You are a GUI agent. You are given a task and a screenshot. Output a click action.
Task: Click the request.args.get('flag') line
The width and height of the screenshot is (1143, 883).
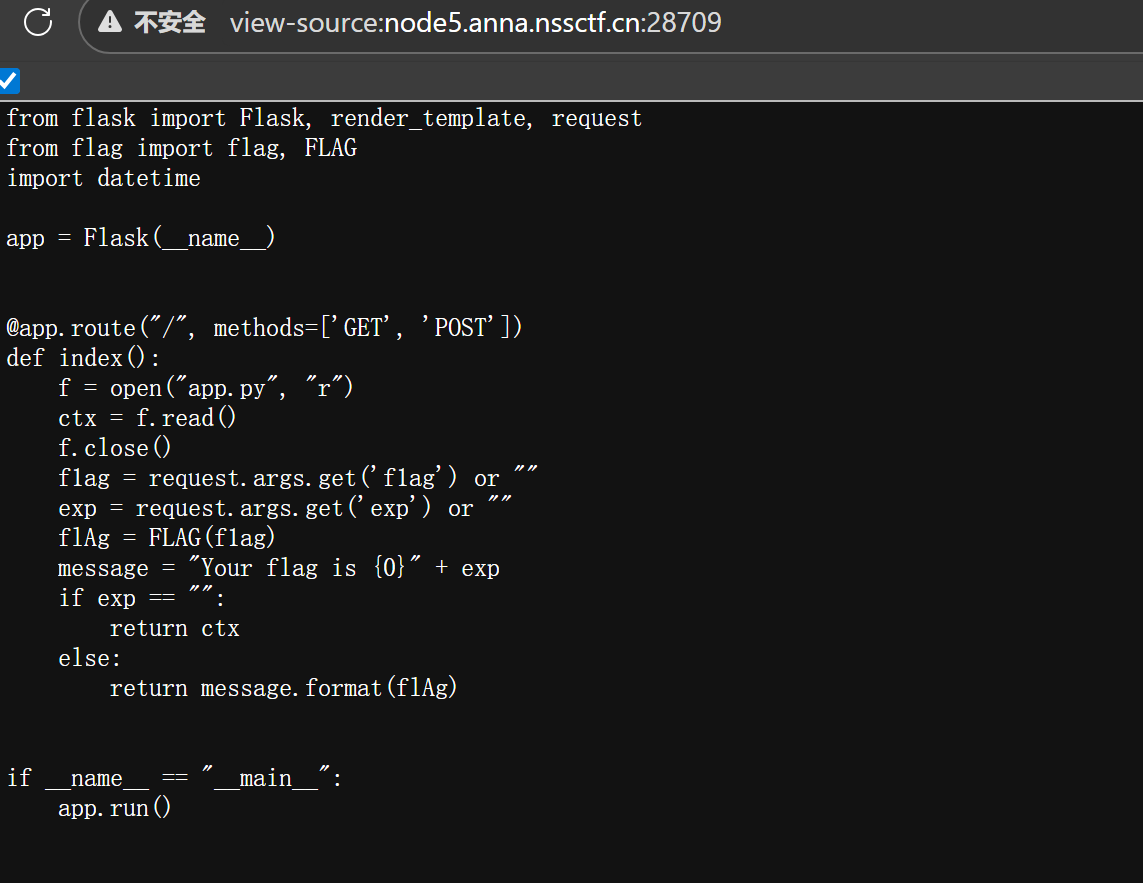point(298,478)
